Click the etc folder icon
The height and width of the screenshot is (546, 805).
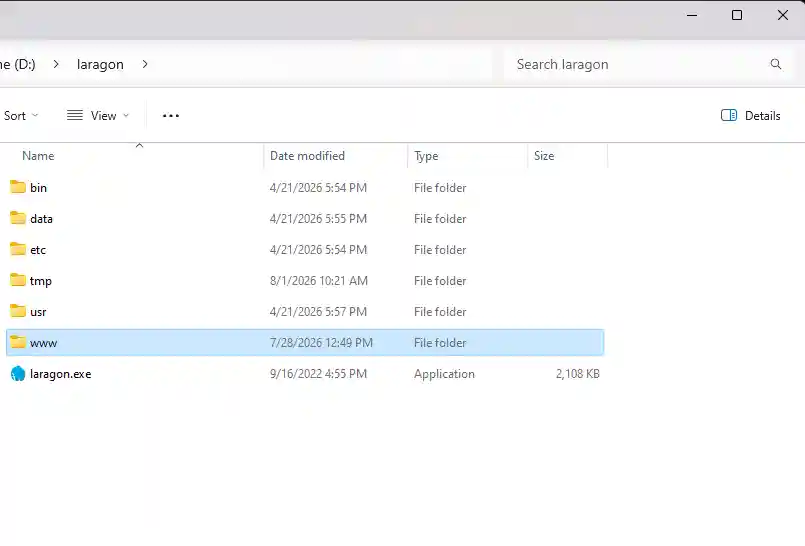17,249
